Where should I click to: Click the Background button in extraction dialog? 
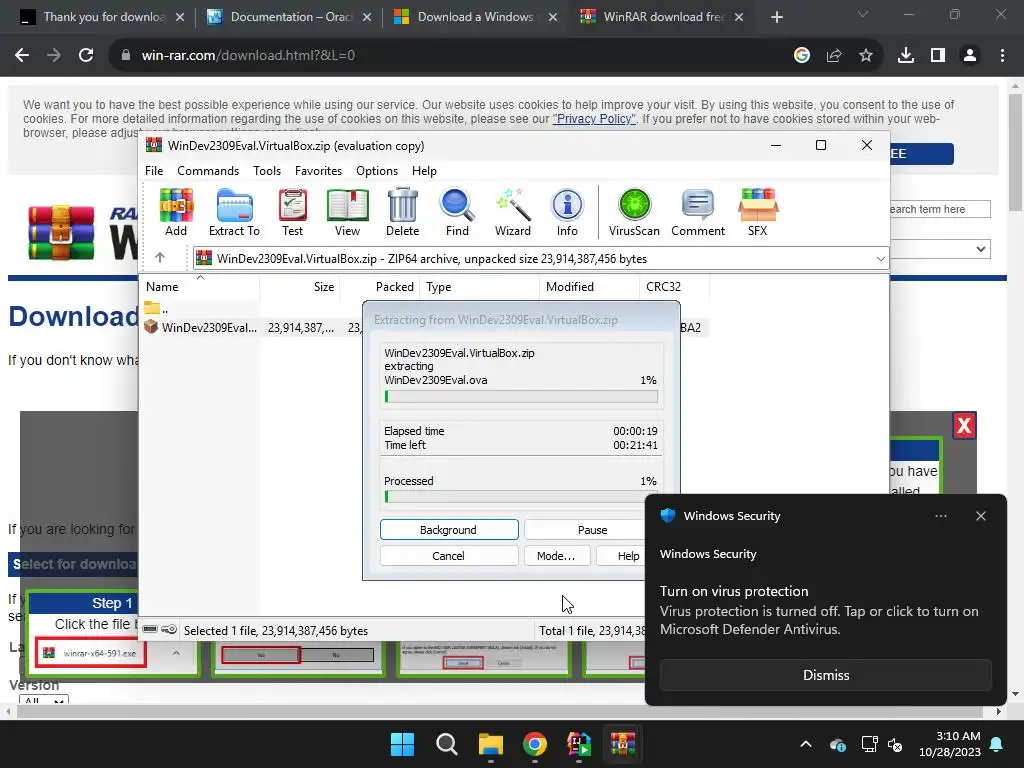449,530
